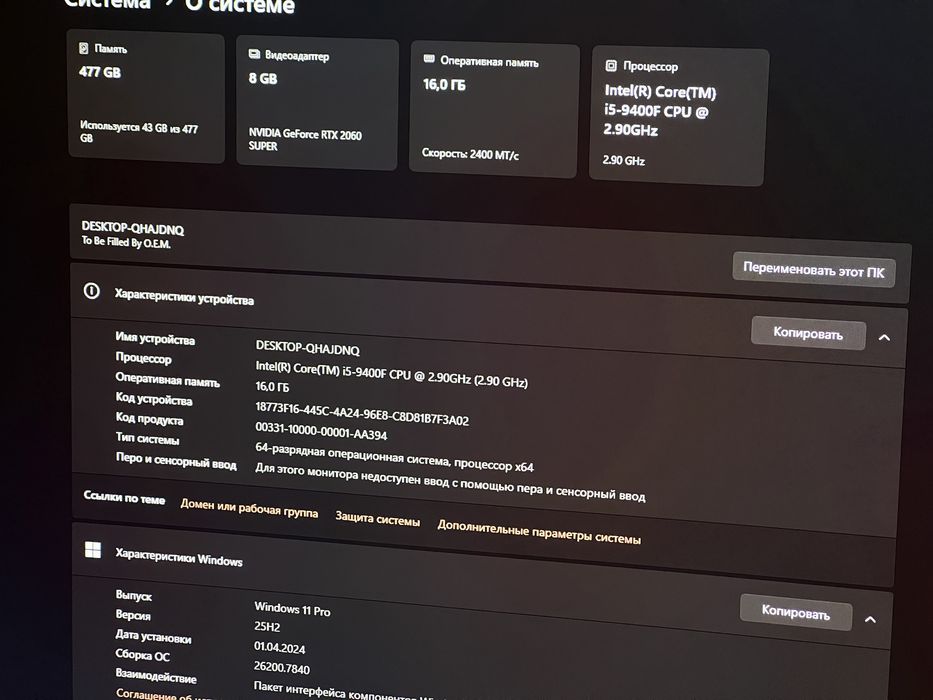Click Скорость: 2400 МТ/с text

[470, 154]
